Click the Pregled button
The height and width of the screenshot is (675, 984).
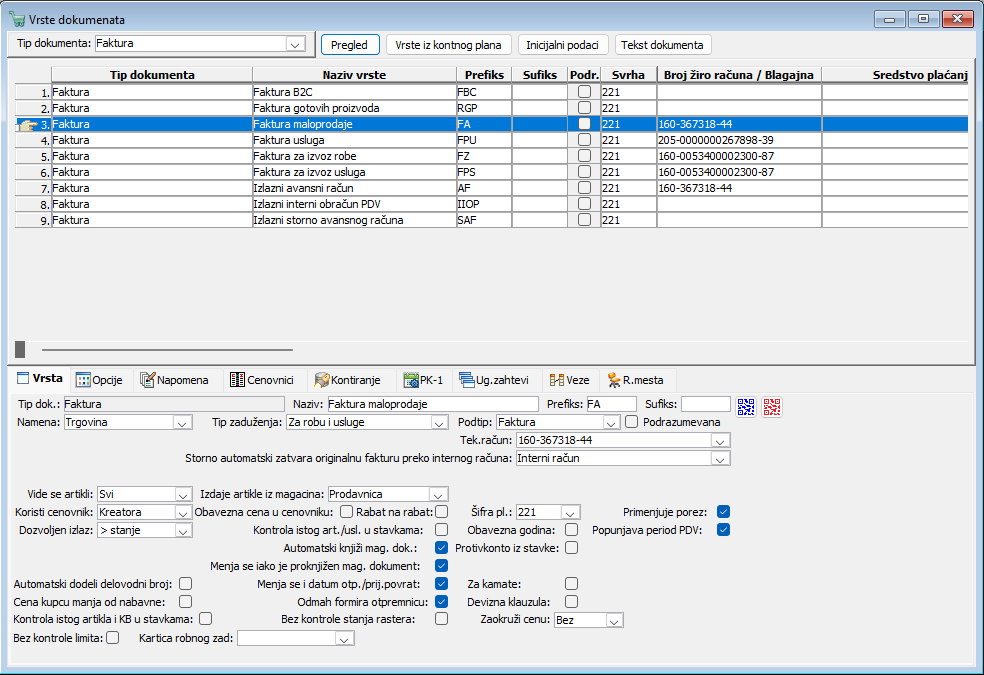point(350,45)
